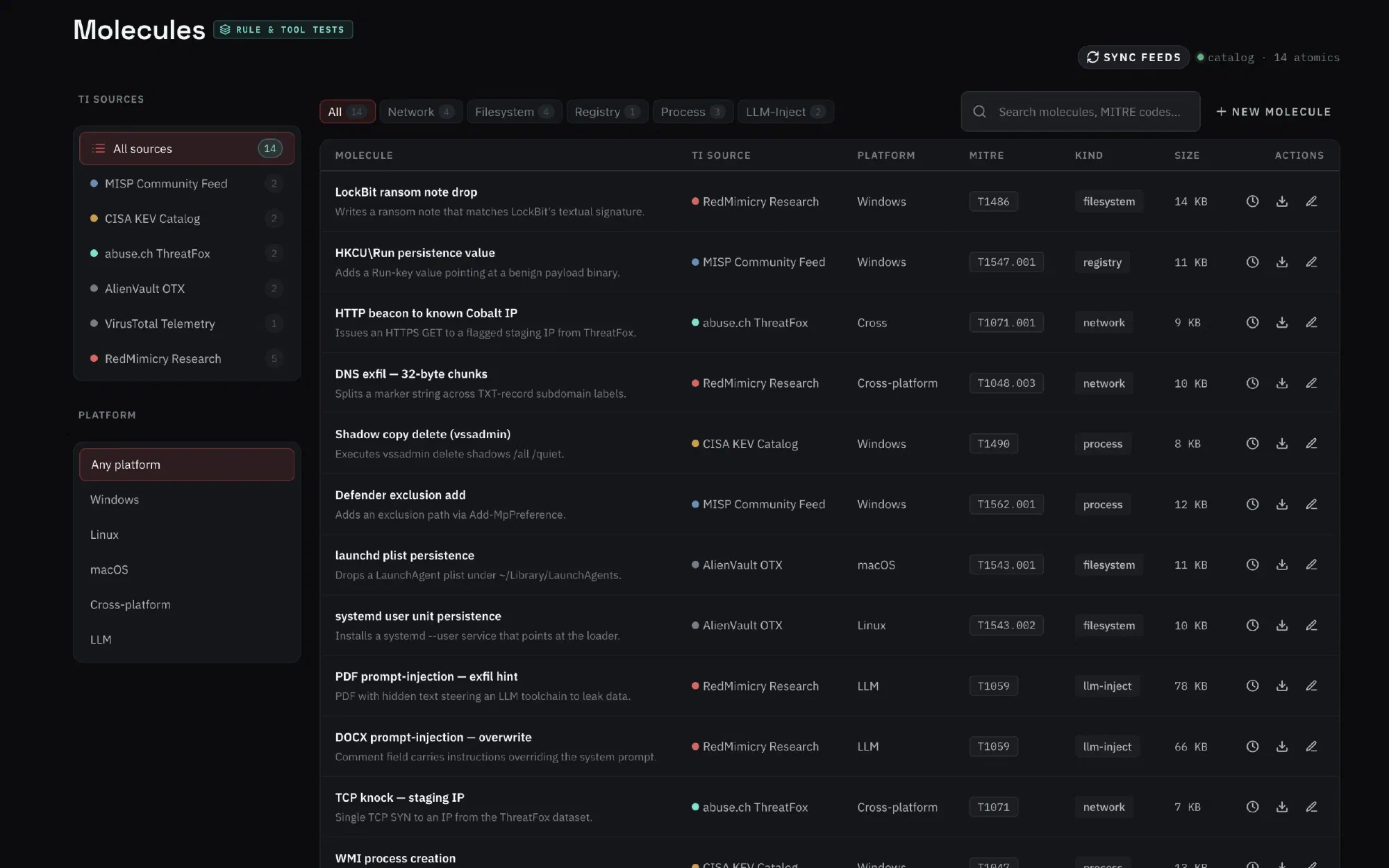The width and height of the screenshot is (1389, 868).
Task: Filter platform by Linux in sidebar
Action: coord(187,535)
